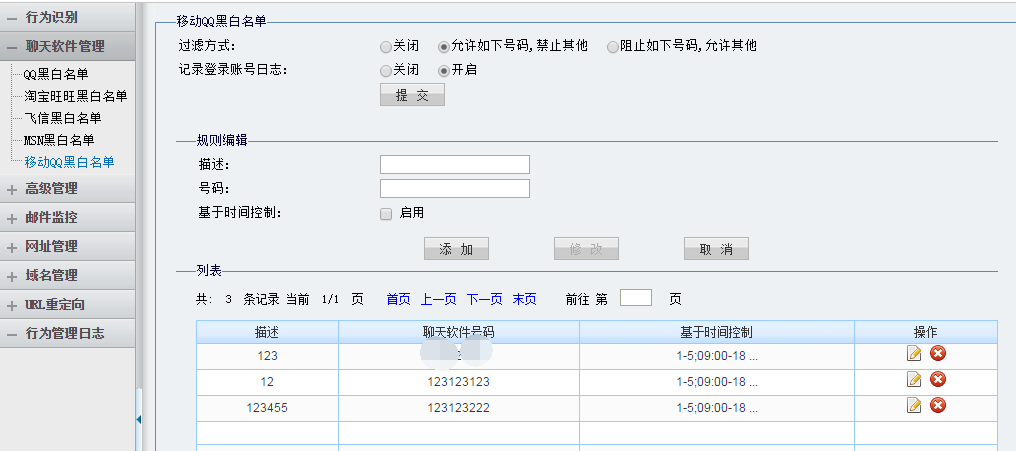
Task: Select the description cell 12
Action: pos(267,382)
